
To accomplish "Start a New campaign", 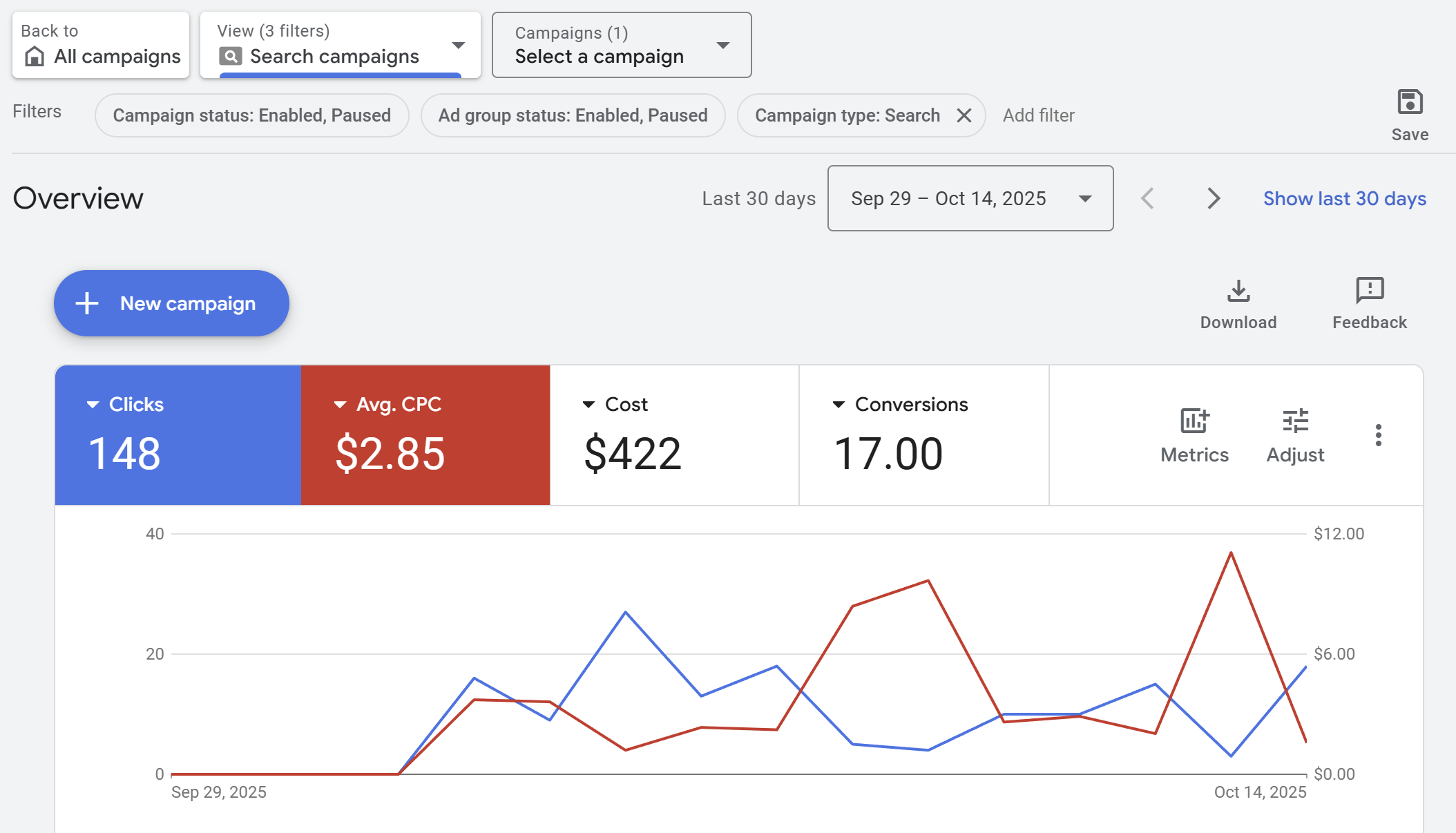I will point(171,303).
